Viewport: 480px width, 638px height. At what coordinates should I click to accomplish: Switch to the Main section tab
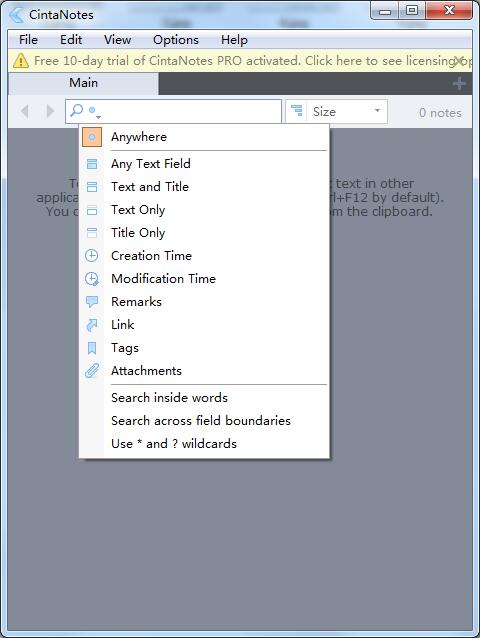point(83,83)
